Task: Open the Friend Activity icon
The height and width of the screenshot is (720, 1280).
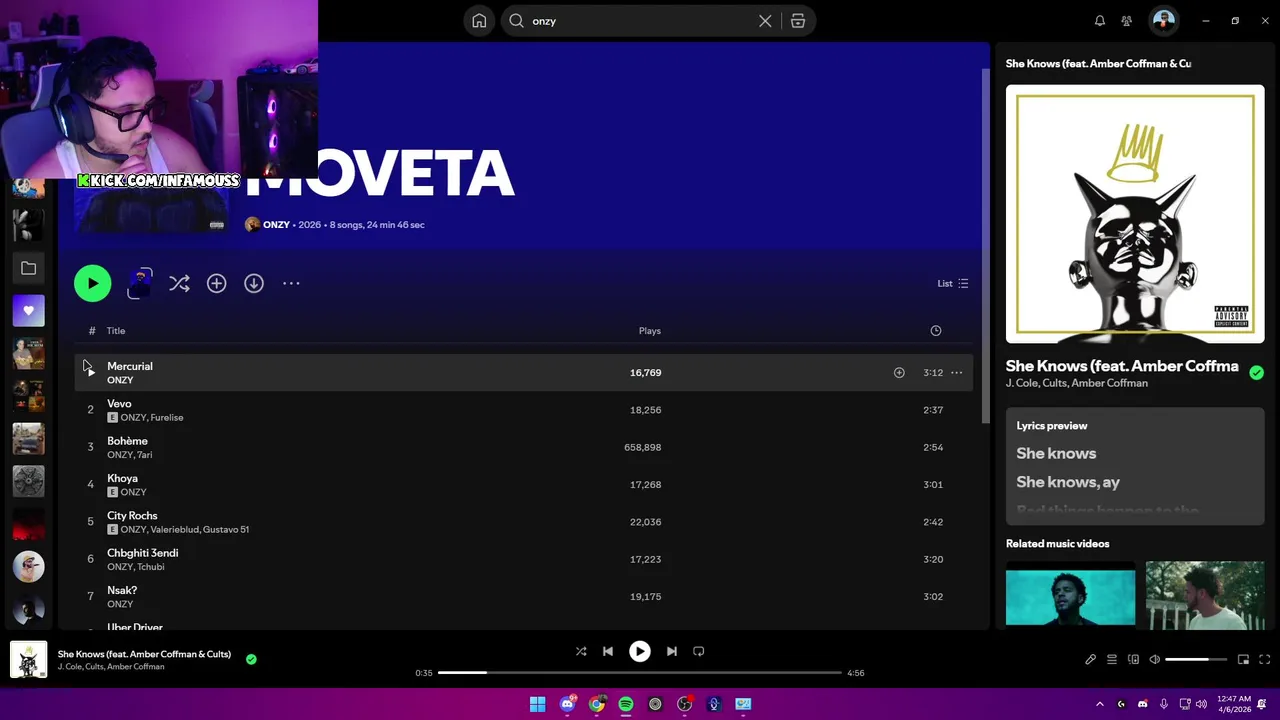Action: 1127,21
